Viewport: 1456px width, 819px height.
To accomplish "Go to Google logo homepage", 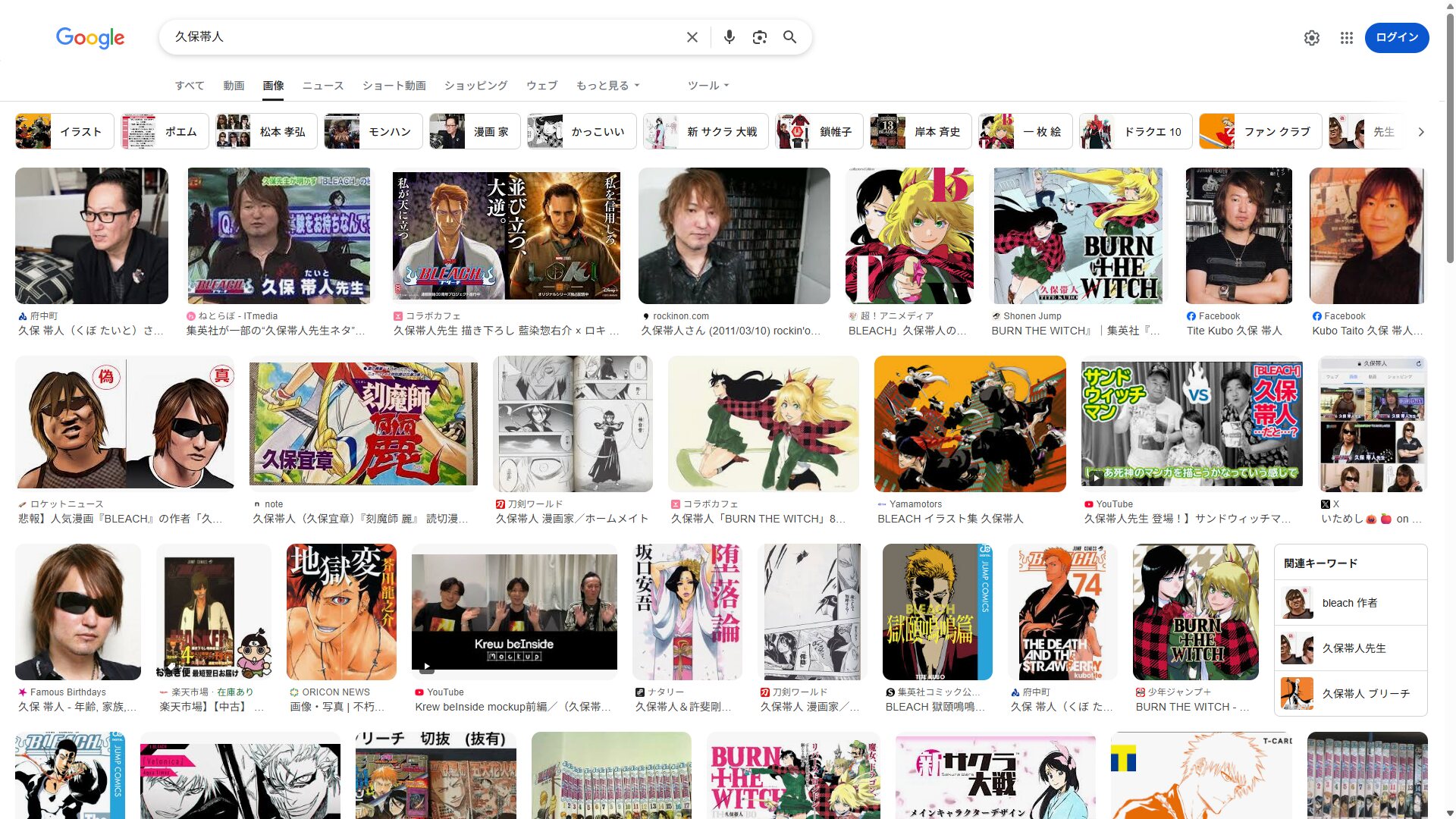I will pos(90,37).
